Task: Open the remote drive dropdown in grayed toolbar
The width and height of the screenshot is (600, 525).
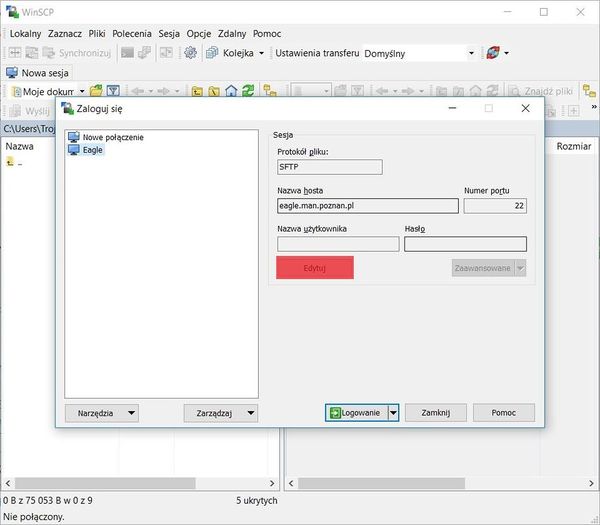Action: (326, 91)
